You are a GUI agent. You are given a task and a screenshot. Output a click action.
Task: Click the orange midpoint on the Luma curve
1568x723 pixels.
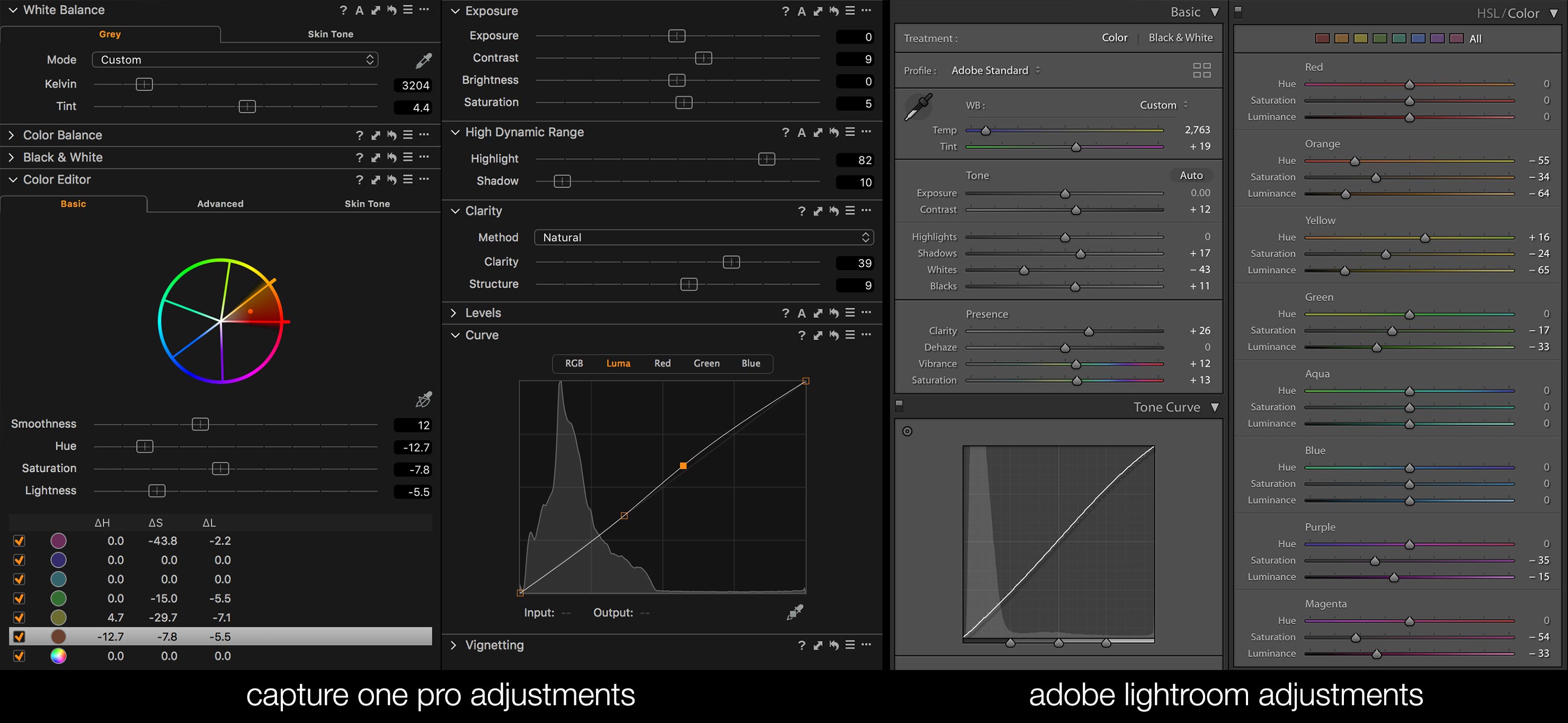[x=683, y=466]
